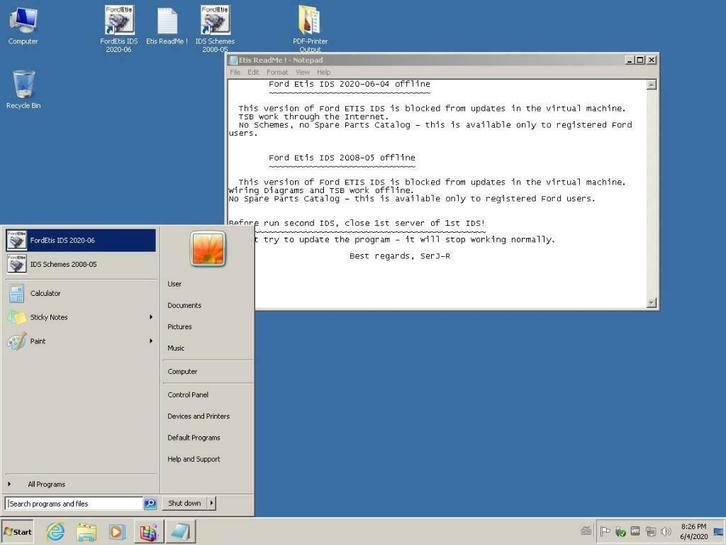
Task: Launch Internet Explorer from the taskbar
Action: tap(55, 531)
